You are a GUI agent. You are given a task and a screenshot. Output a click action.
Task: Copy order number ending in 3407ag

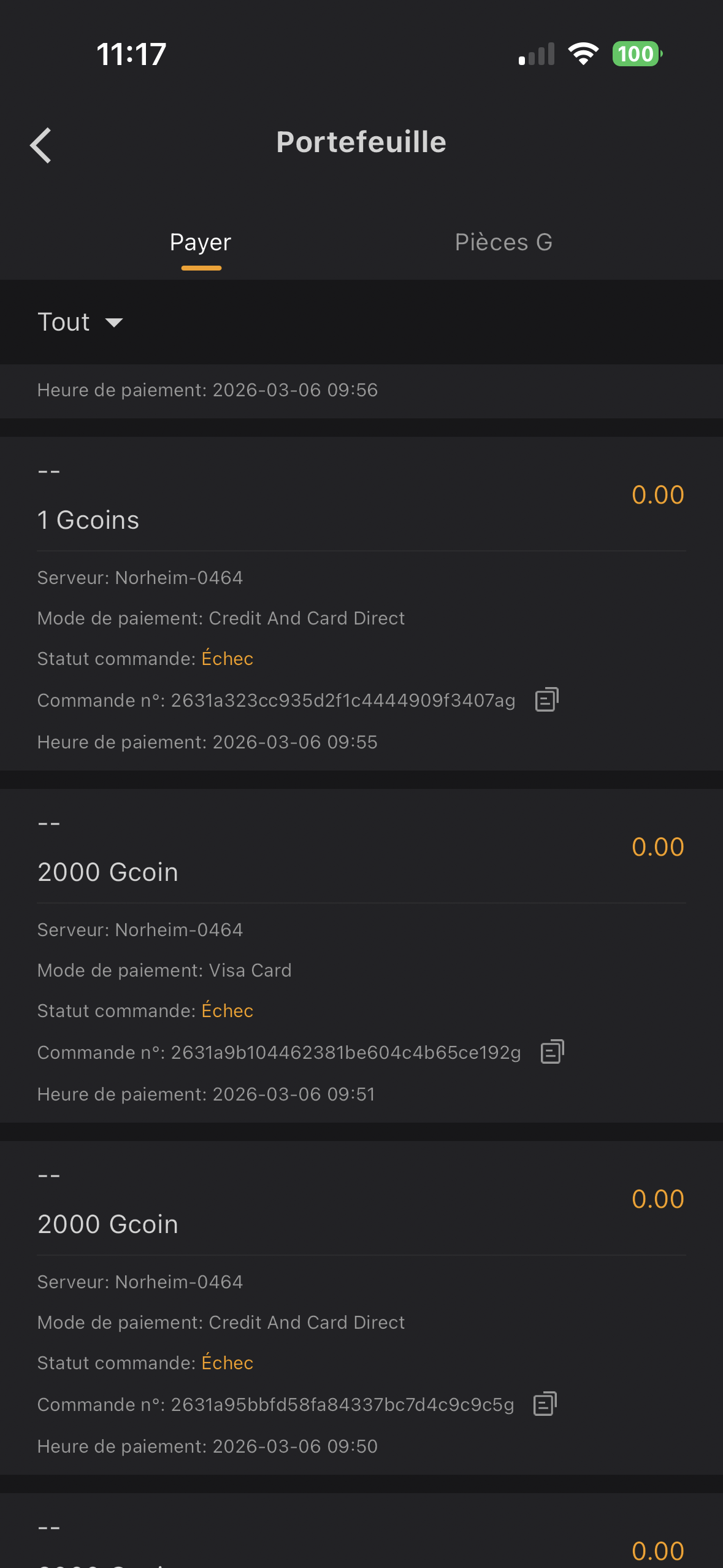click(x=546, y=700)
